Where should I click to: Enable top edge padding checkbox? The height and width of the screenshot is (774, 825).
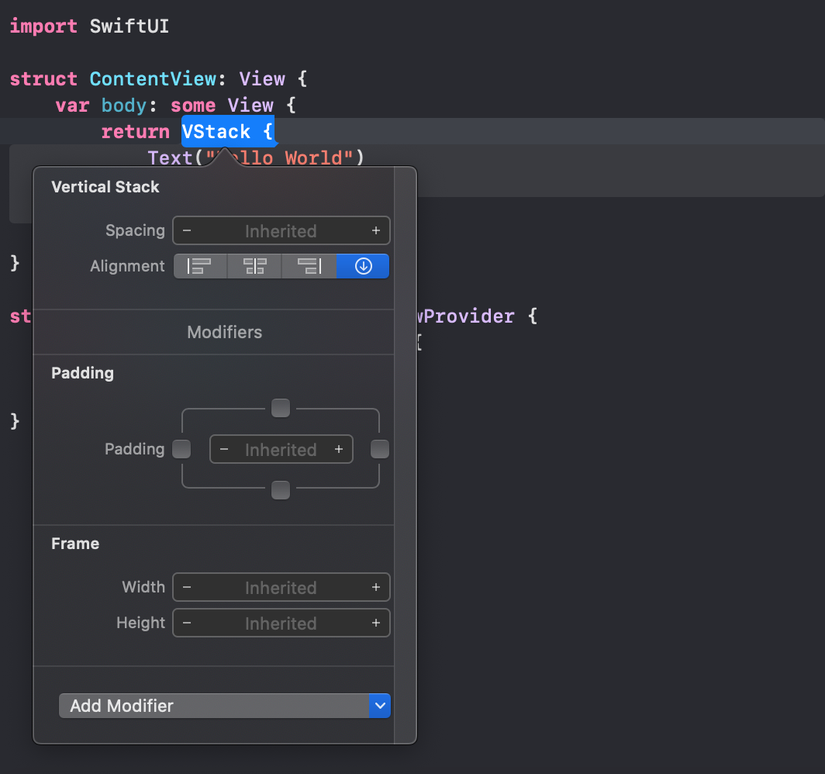click(x=281, y=408)
